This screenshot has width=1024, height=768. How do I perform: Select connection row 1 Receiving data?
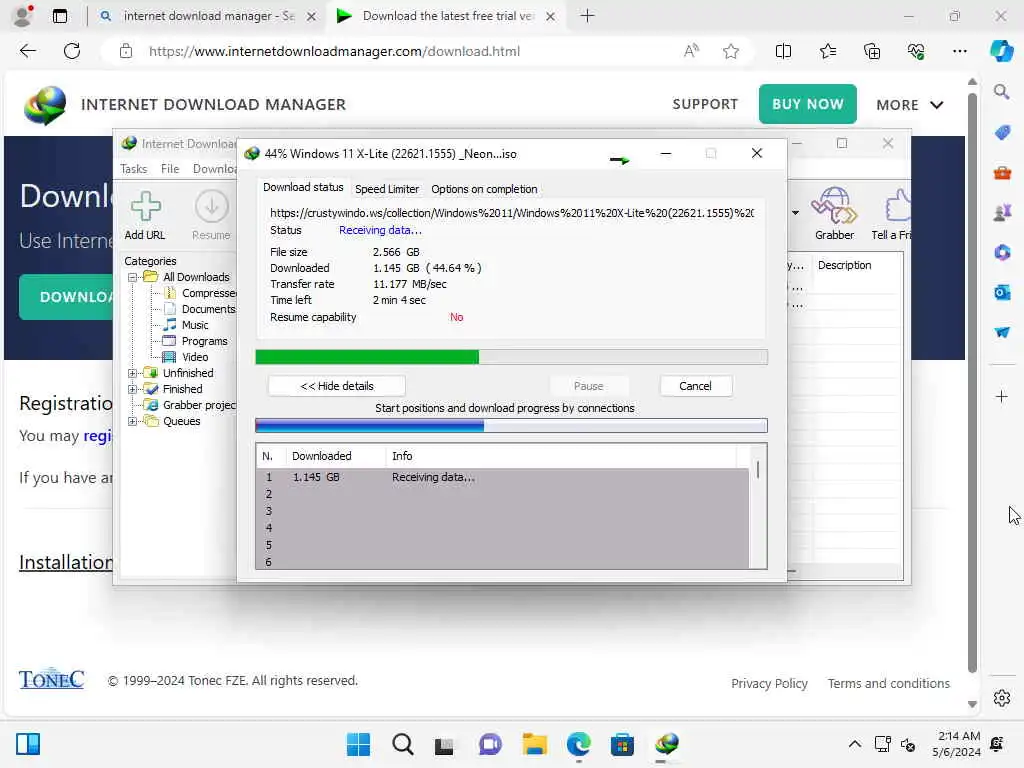tap(502, 477)
